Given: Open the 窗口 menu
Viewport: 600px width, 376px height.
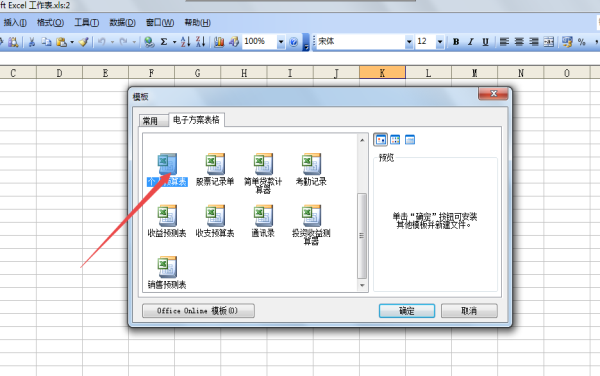Looking at the screenshot, I should tap(160, 23).
